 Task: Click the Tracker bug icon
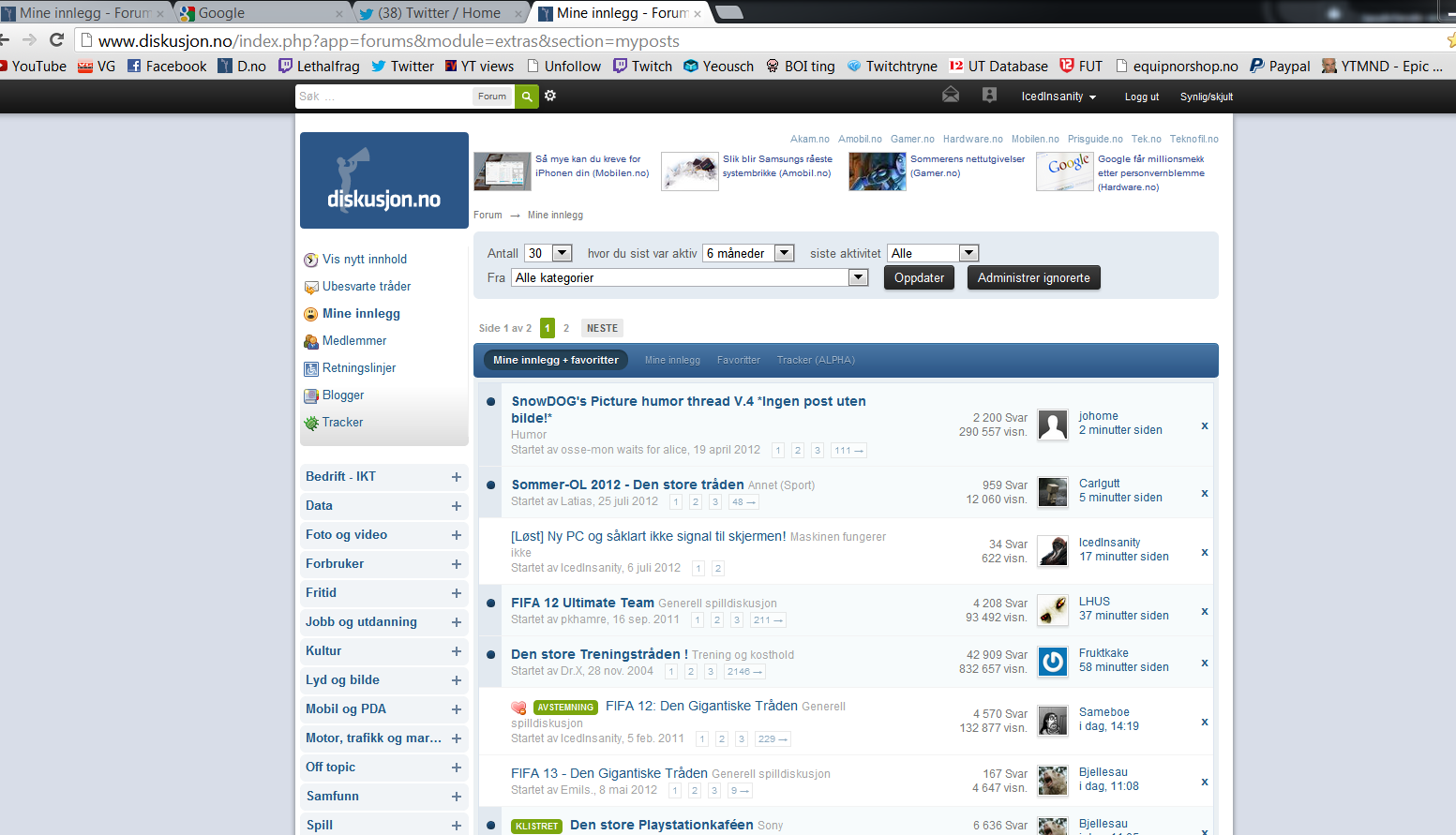[x=311, y=423]
